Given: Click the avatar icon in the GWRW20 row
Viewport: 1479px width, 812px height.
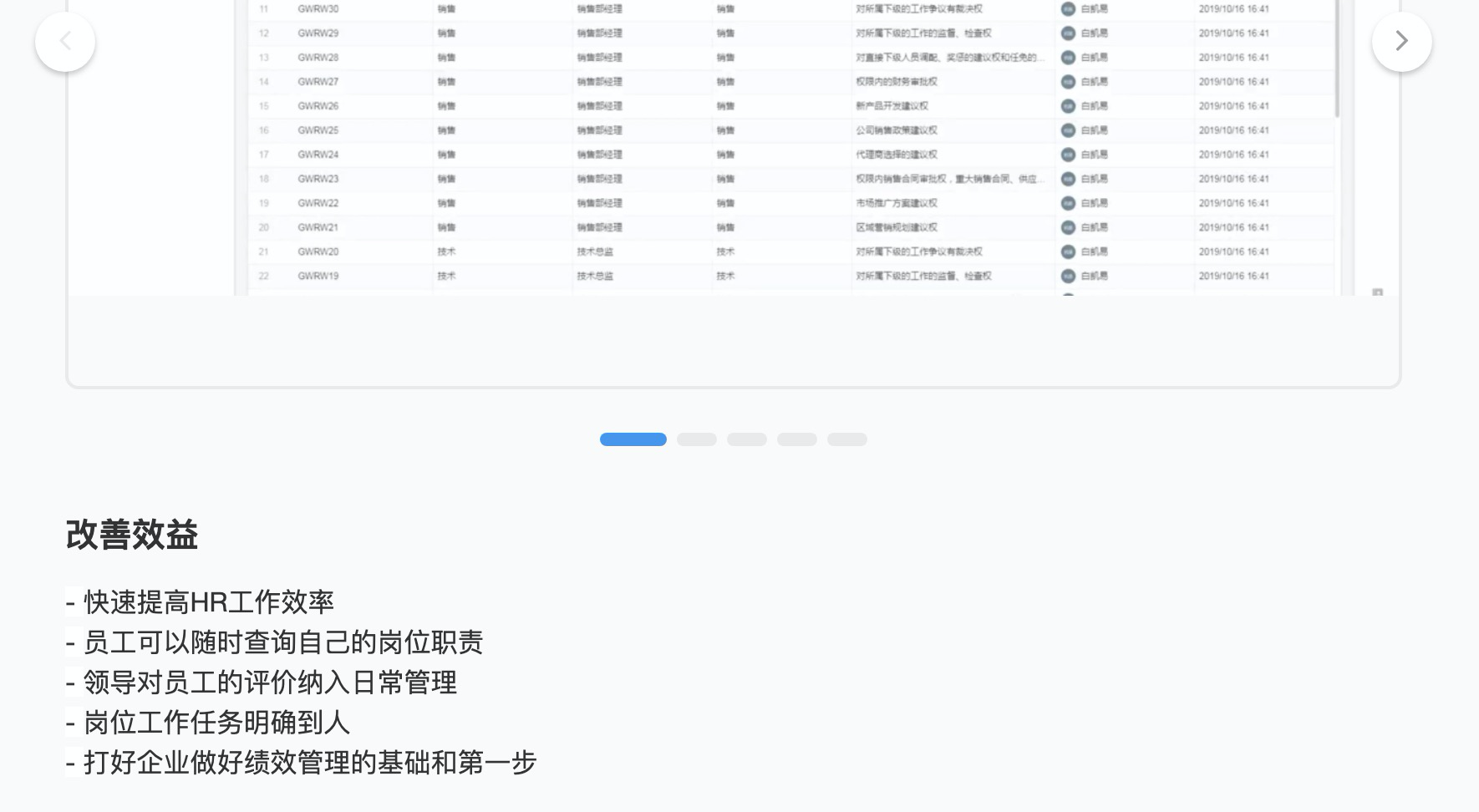Looking at the screenshot, I should 1068,251.
